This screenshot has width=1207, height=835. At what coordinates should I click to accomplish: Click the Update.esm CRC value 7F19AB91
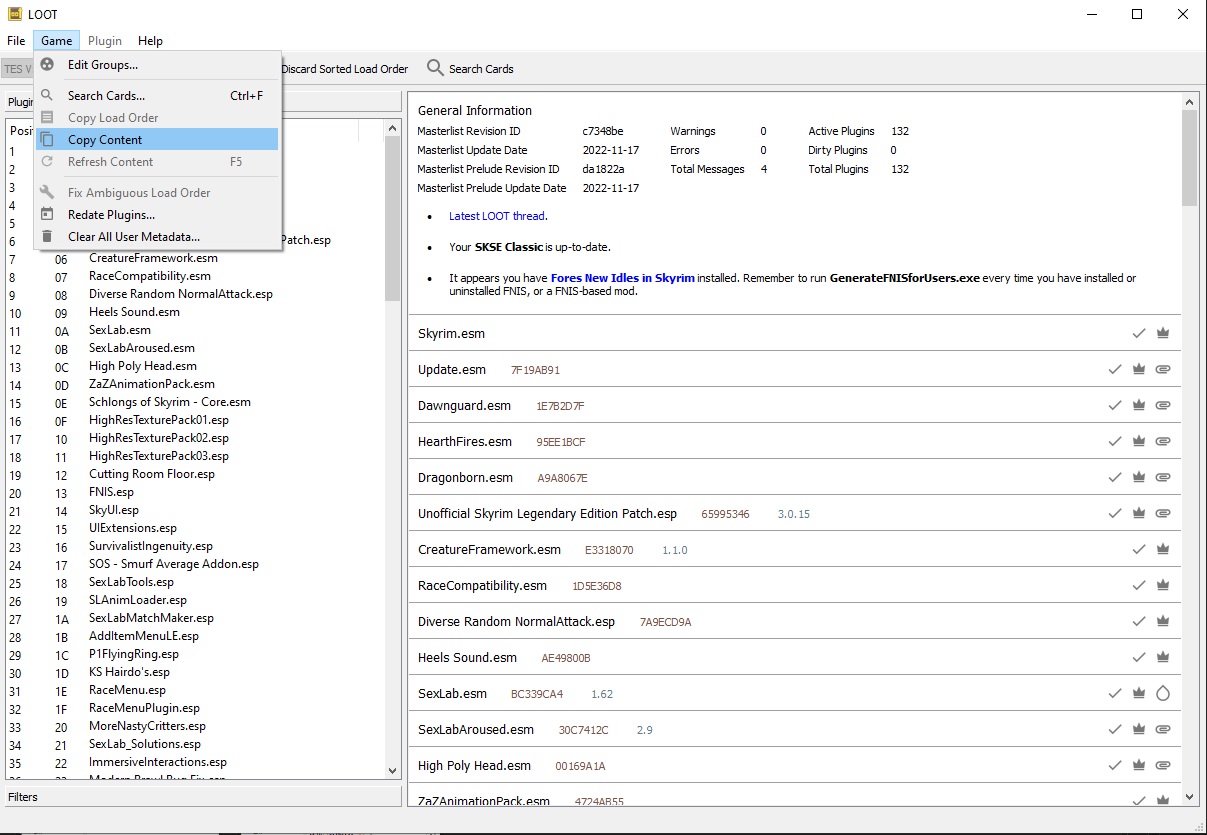pos(535,370)
